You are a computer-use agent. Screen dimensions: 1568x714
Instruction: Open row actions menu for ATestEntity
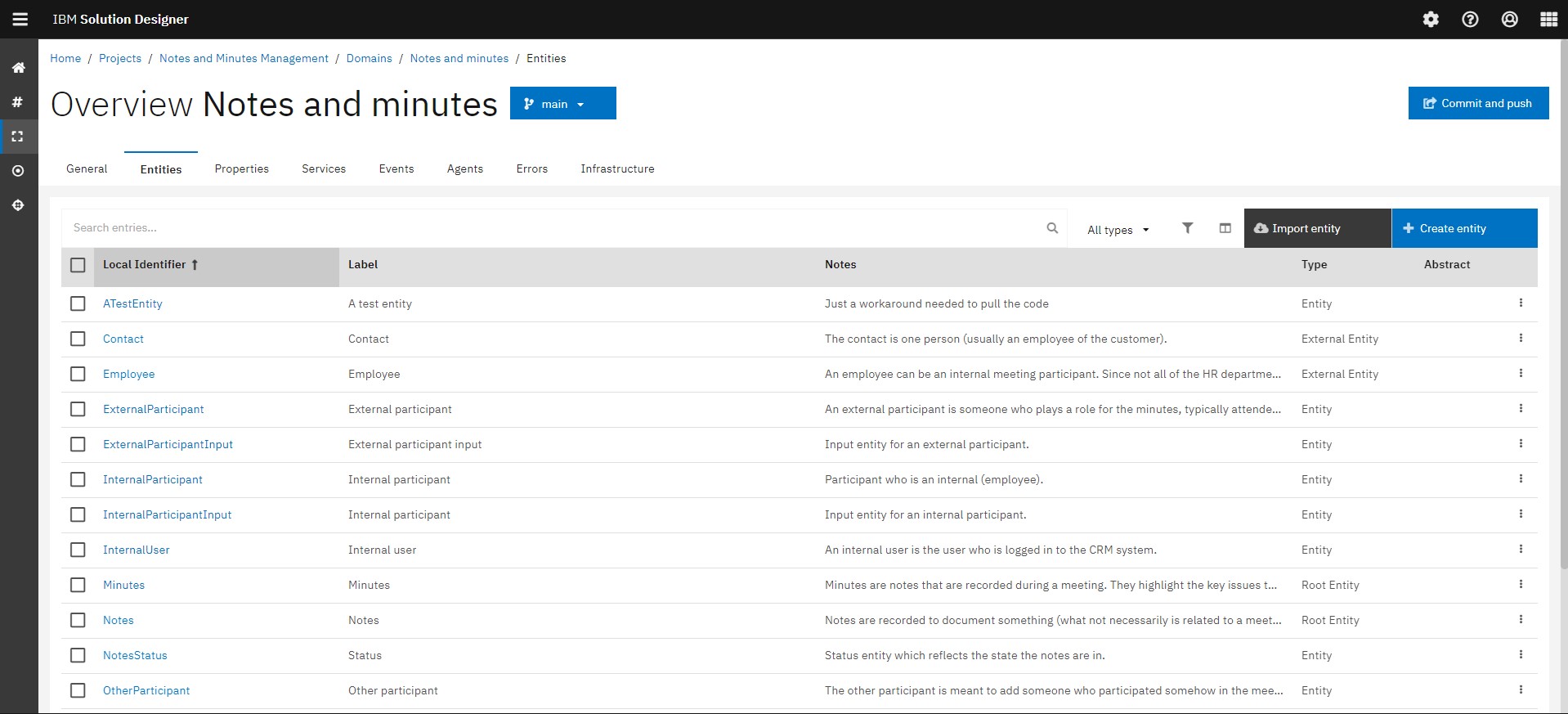point(1521,303)
